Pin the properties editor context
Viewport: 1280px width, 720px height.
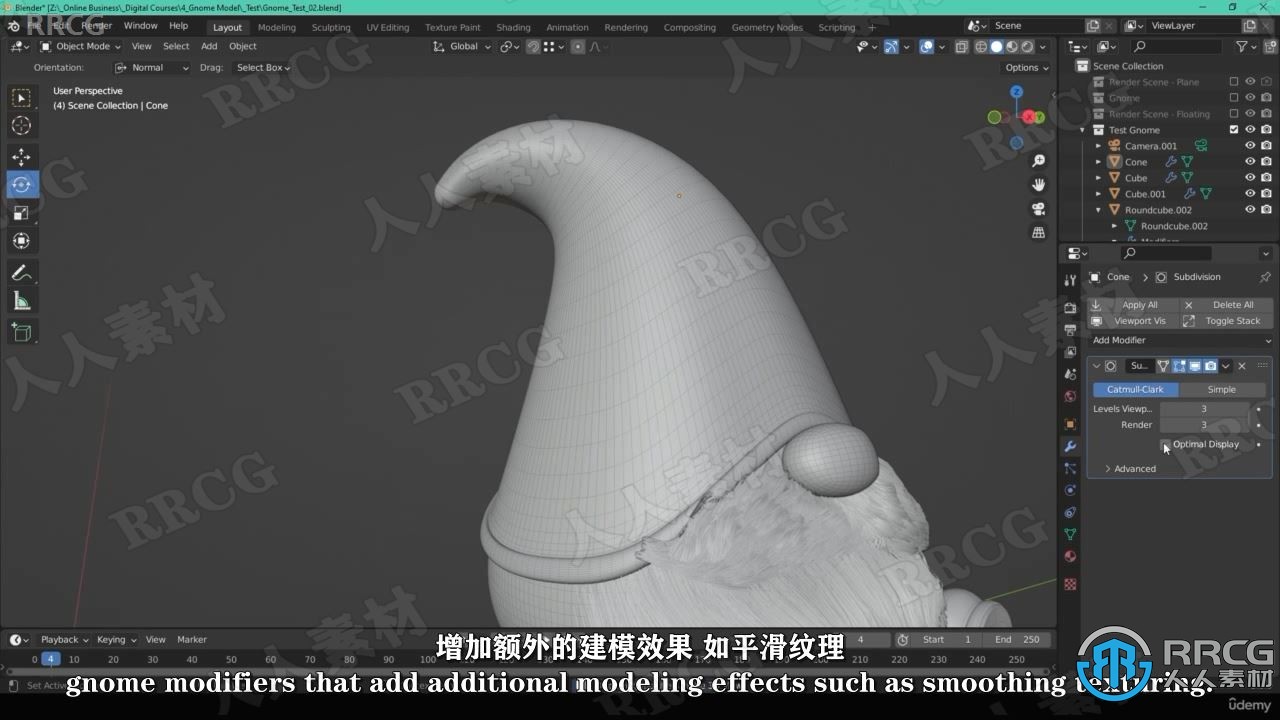click(1265, 277)
